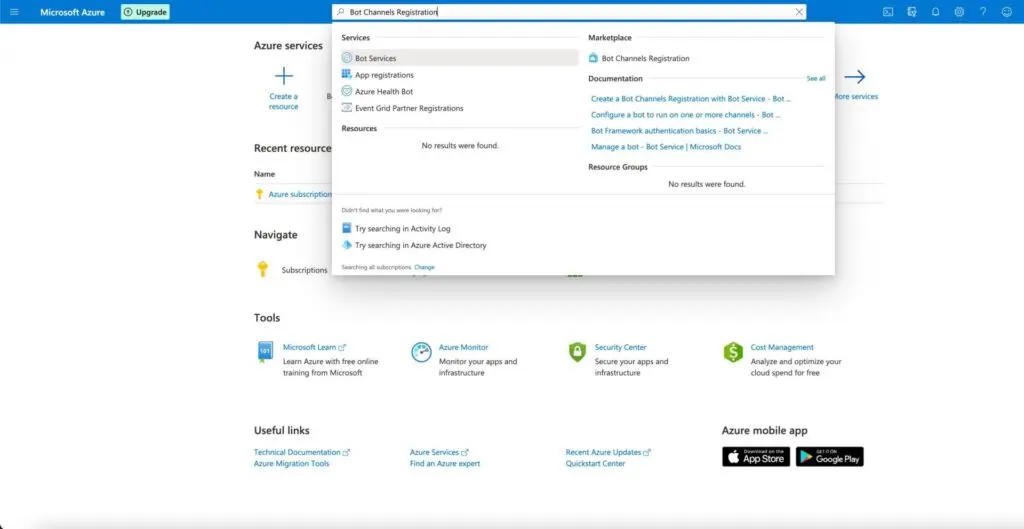Click See all in Documentation section
This screenshot has width=1024, height=529.
coord(816,78)
